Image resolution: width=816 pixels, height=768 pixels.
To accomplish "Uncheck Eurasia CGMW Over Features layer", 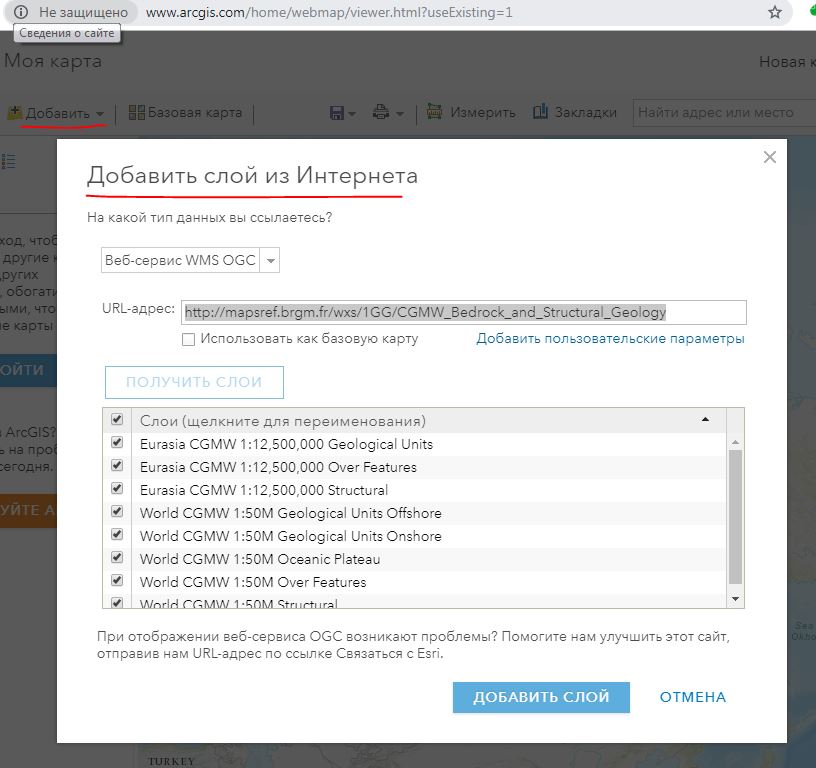I will click(x=117, y=466).
